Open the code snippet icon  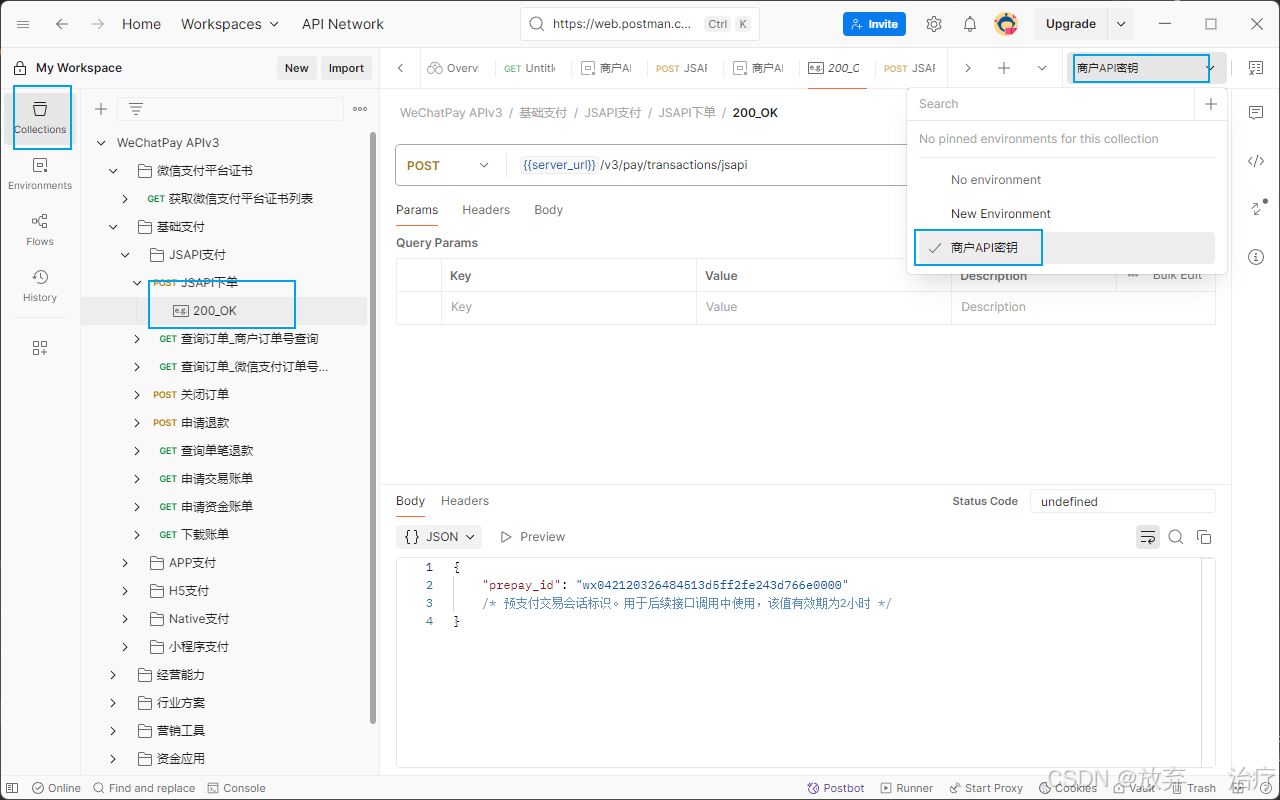tap(1256, 161)
